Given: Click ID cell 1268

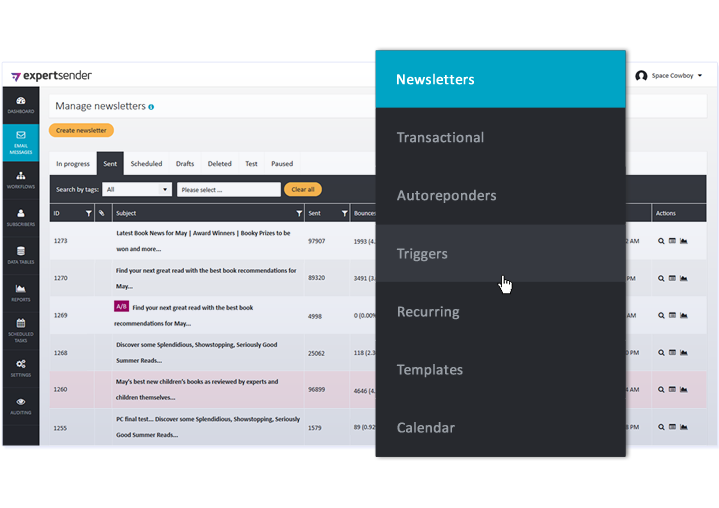Looking at the screenshot, I should [x=61, y=353].
